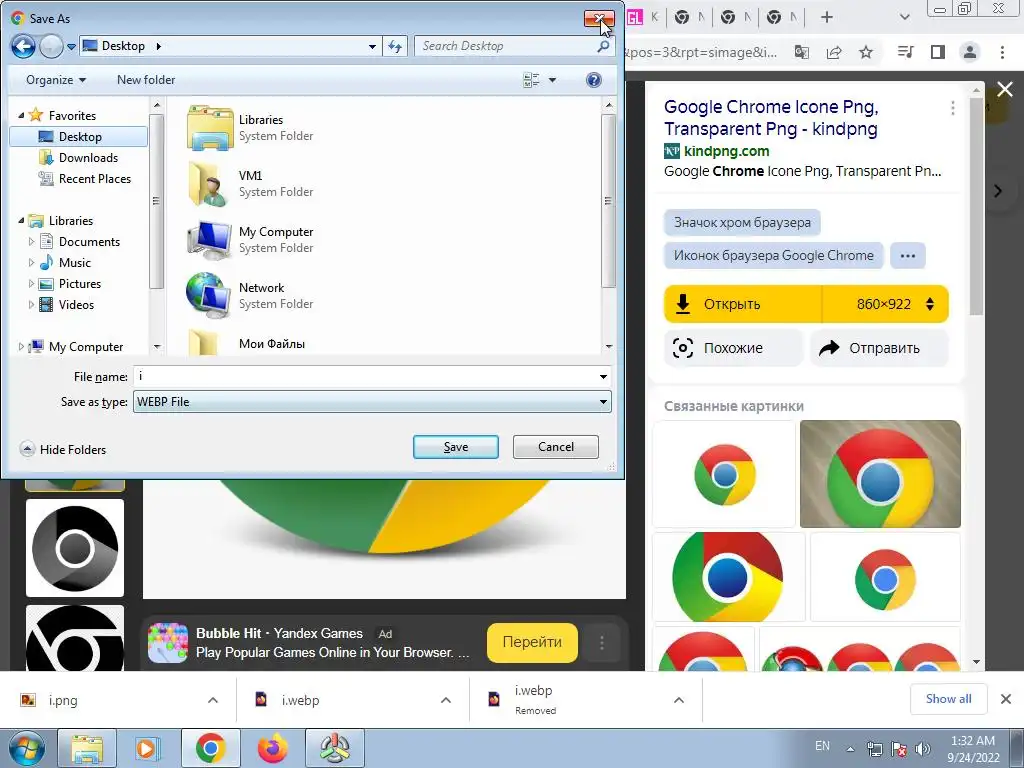The width and height of the screenshot is (1024, 768).
Task: Collapse the Favorites tree group
Action: 22,115
